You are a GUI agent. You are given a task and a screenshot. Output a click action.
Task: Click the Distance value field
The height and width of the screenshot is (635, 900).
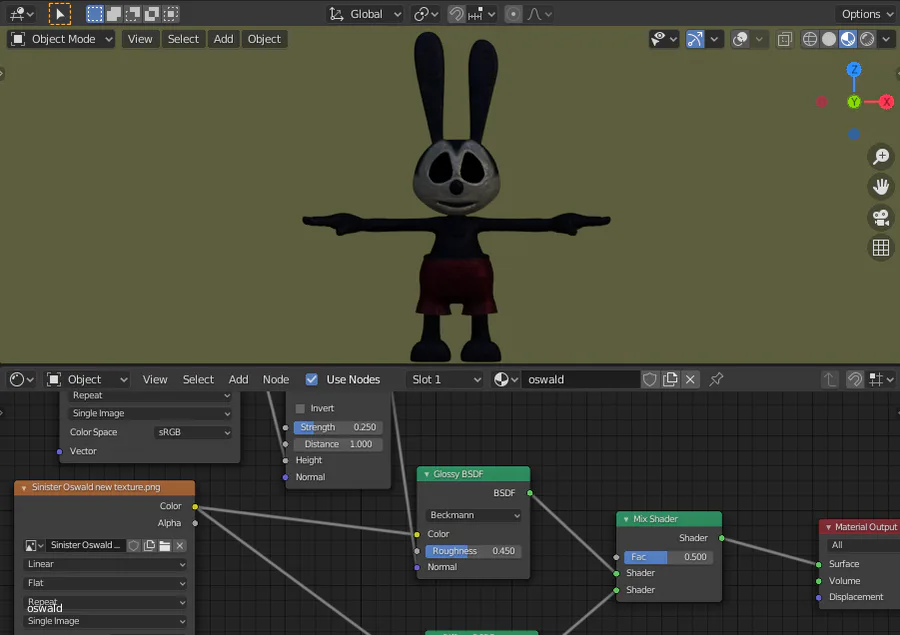click(x=338, y=444)
